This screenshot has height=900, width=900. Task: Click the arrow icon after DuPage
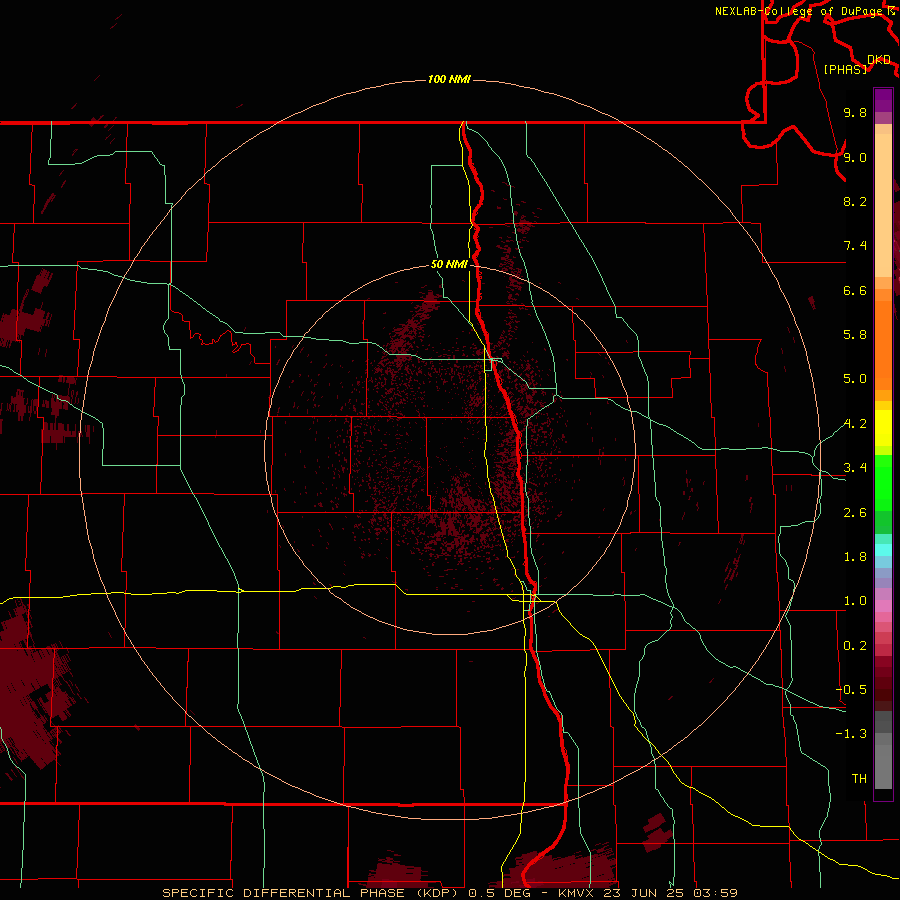(x=891, y=11)
